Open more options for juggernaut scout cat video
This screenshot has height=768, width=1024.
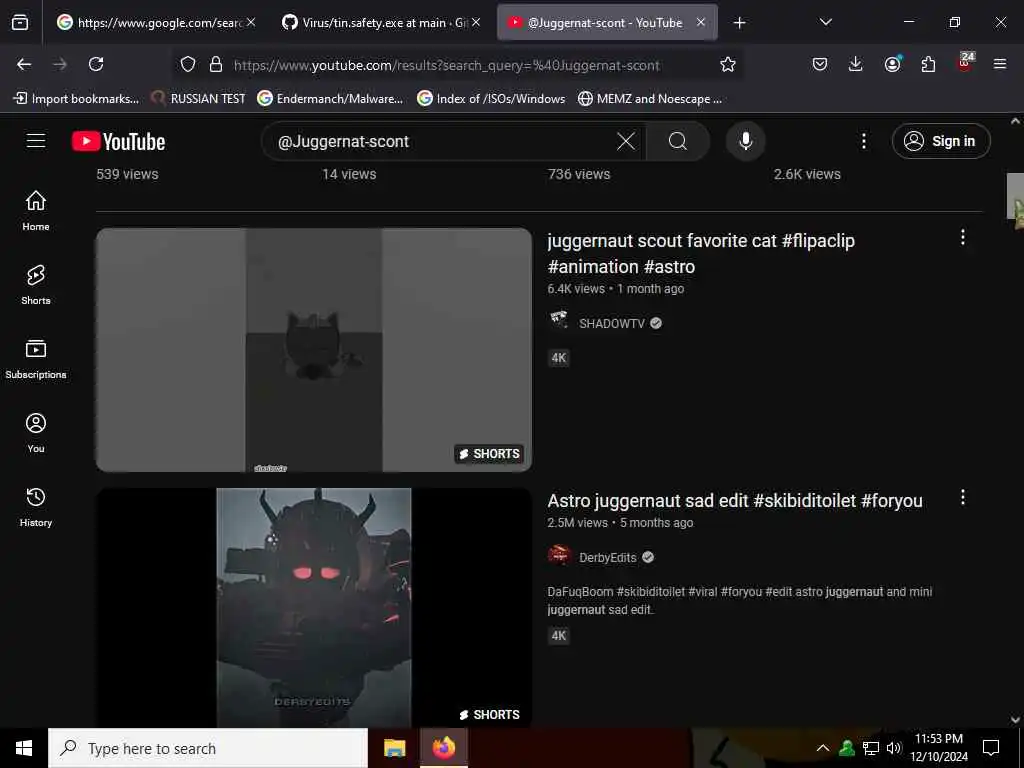[x=962, y=238]
